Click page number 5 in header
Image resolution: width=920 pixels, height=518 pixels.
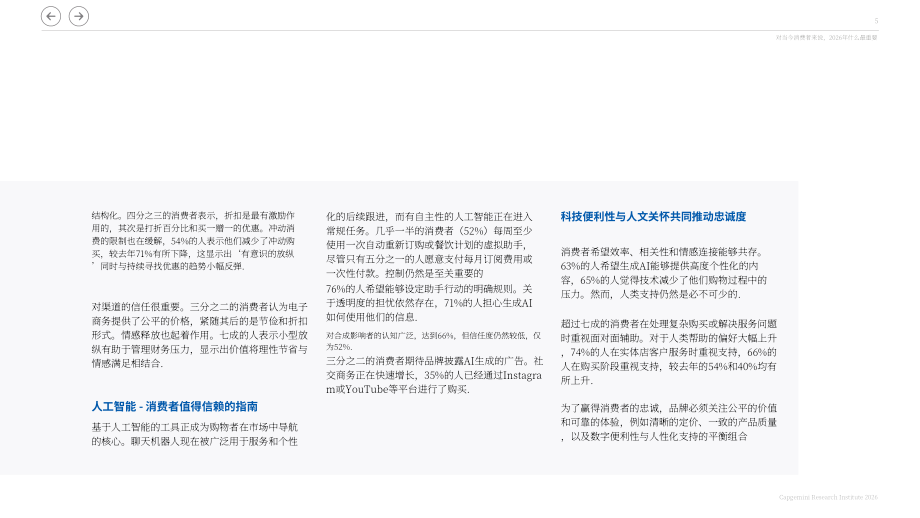[876, 21]
